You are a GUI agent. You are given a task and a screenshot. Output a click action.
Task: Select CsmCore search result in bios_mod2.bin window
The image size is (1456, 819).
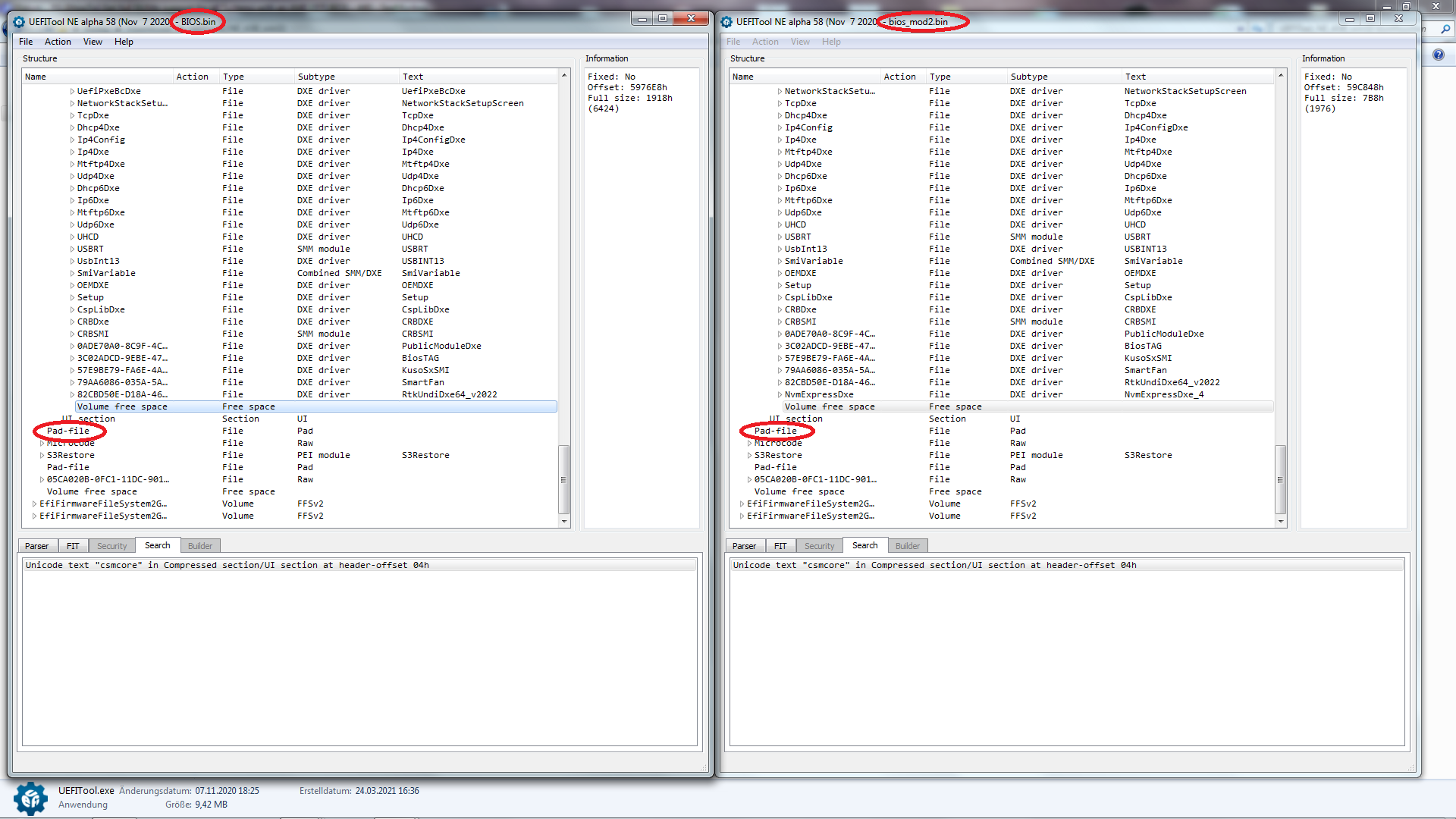click(1067, 565)
